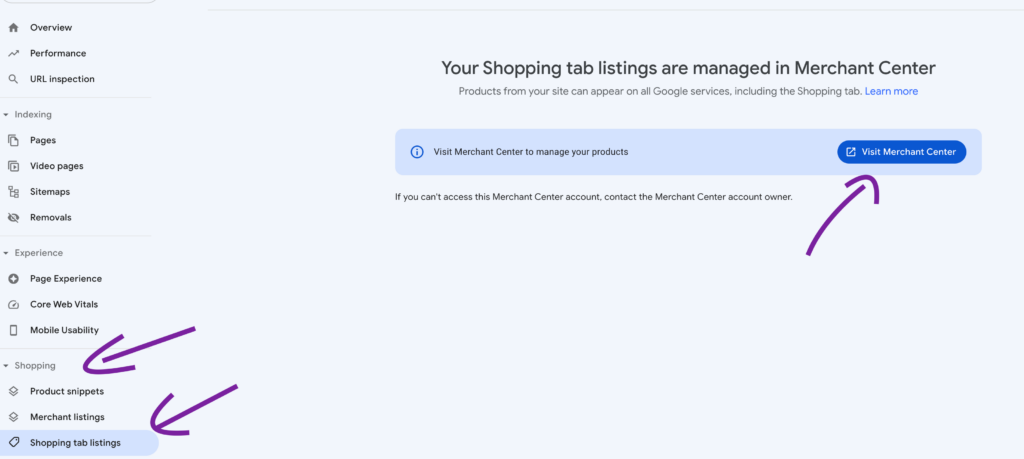Image resolution: width=1024 pixels, height=459 pixels.
Task: Click 'Products from your site can appear' subtitle
Action: 660,91
